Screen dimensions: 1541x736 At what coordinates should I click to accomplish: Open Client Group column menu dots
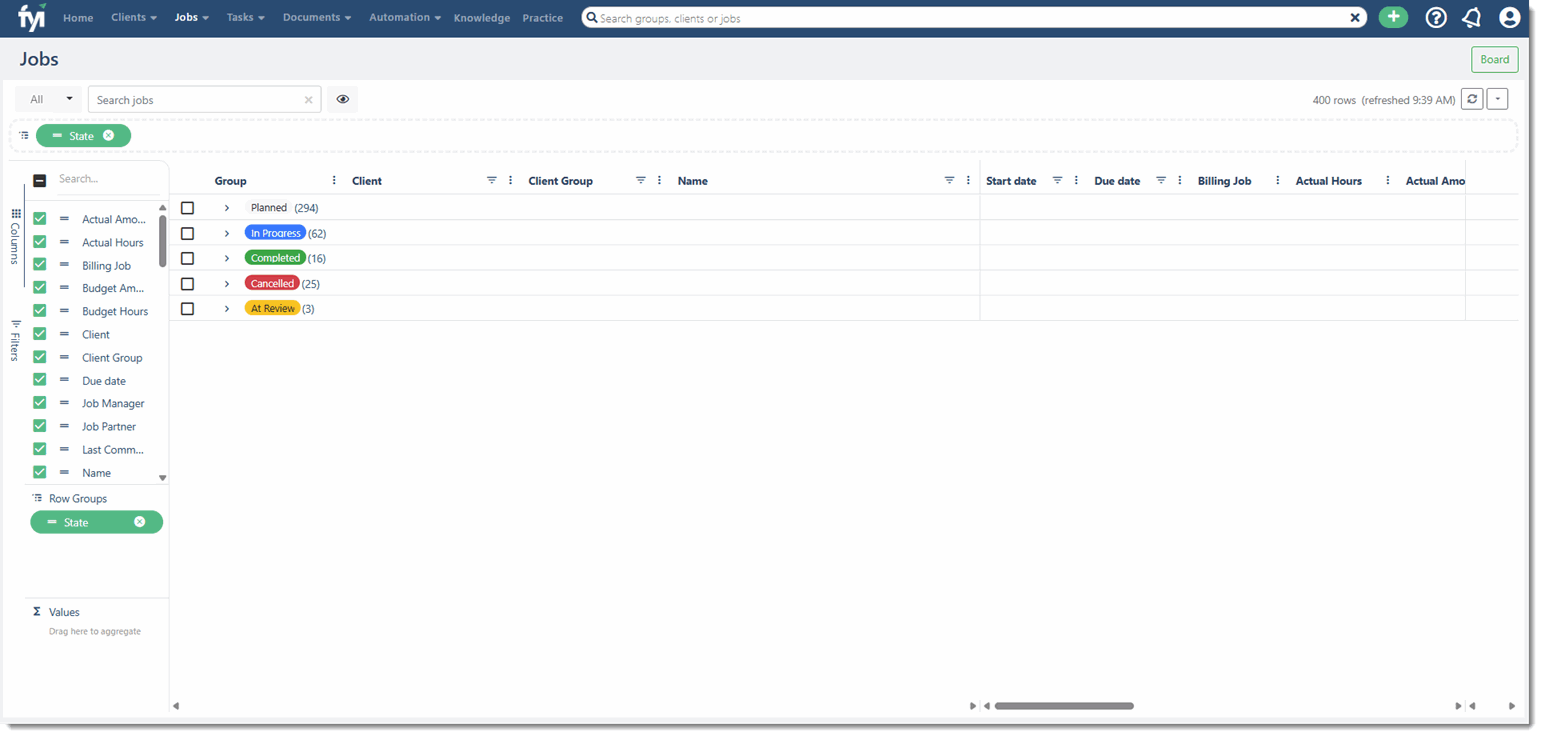point(660,181)
